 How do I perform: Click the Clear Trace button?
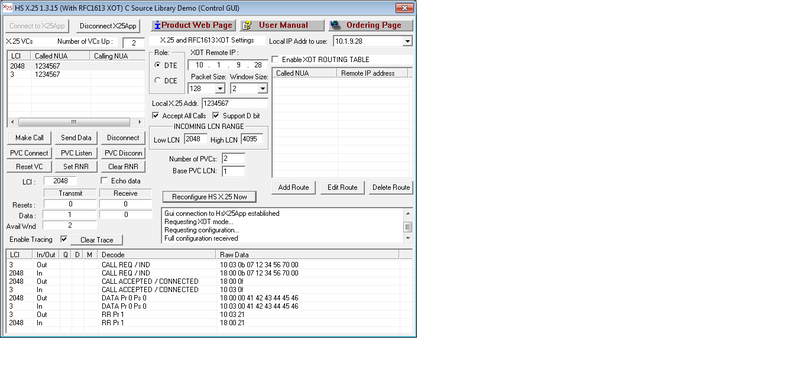96,240
